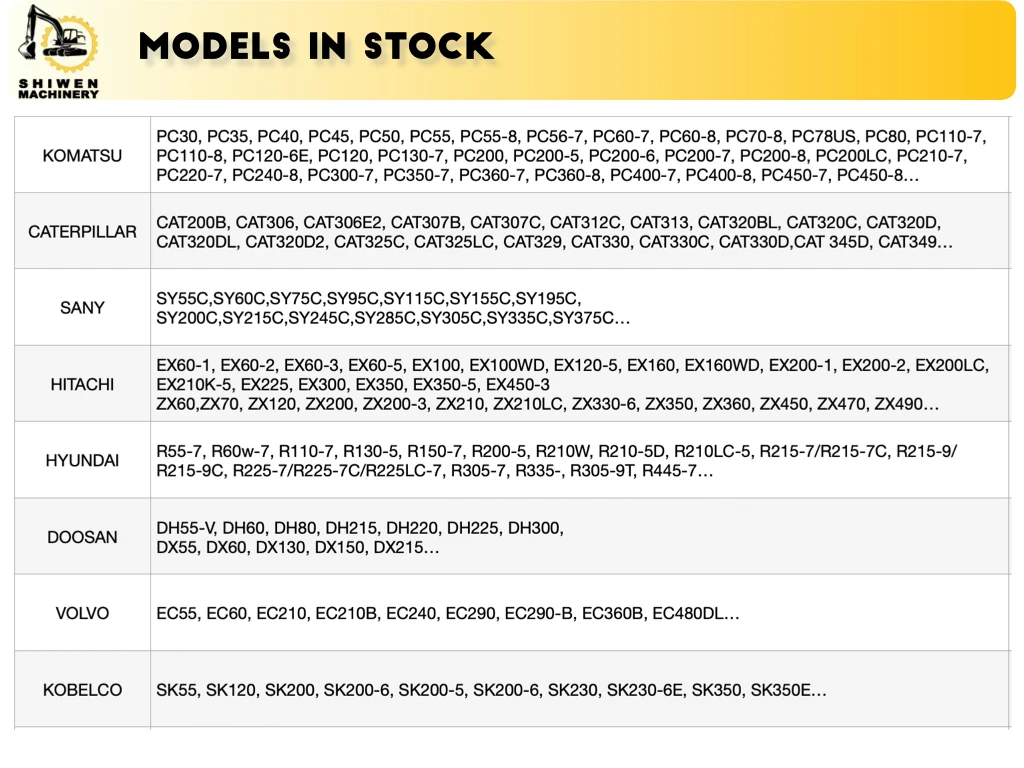Click the Doosan DH and DX model list
Viewport: 1024px width, 768px height.
(x=360, y=537)
